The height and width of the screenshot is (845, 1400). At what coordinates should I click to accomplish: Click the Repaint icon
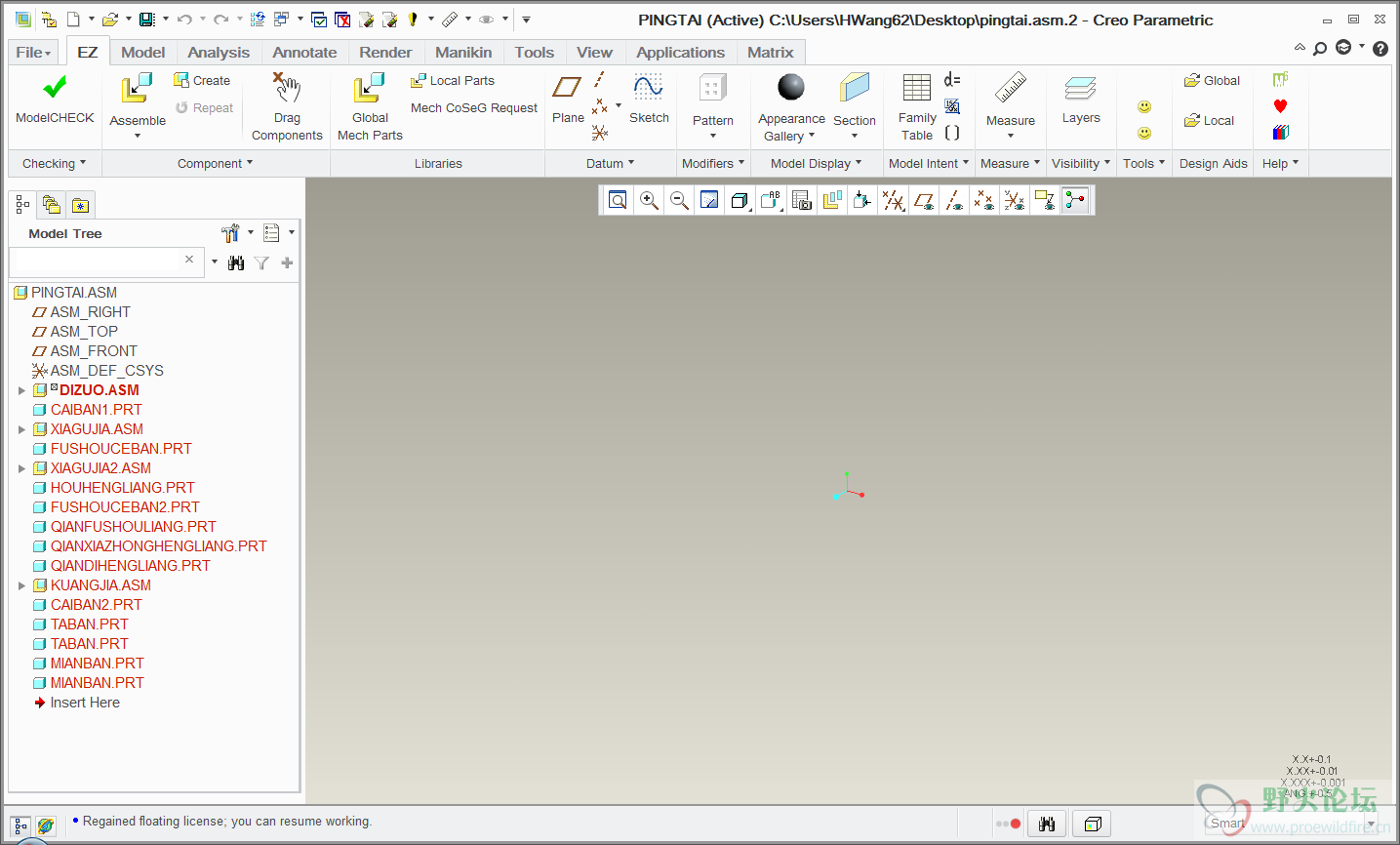pos(710,200)
